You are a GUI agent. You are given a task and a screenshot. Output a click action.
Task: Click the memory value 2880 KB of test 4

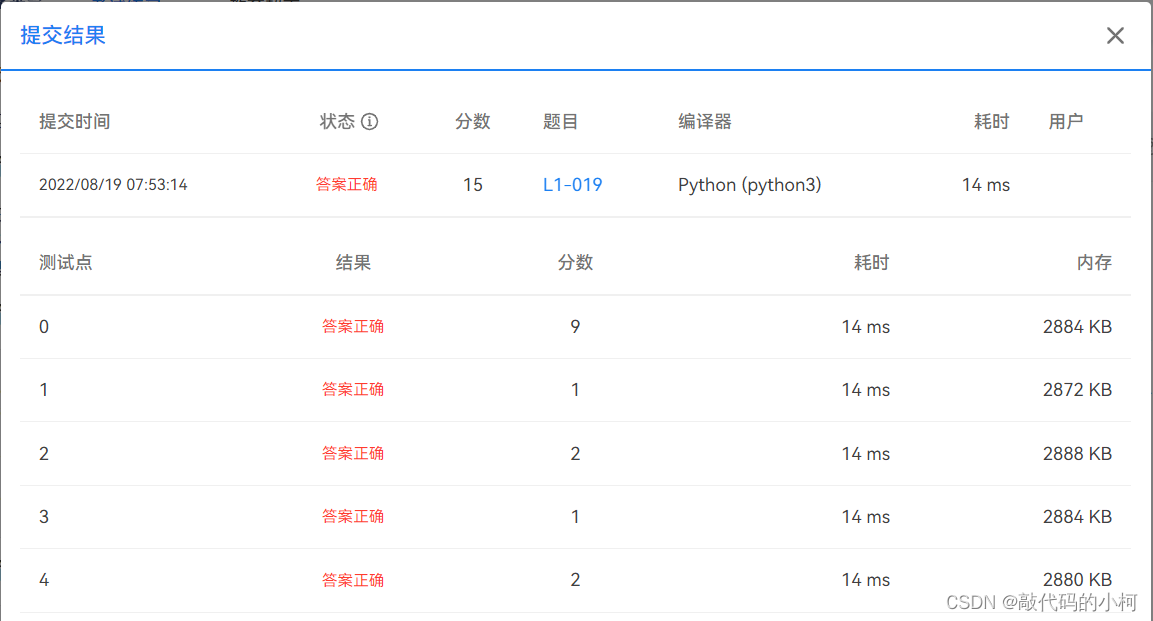[x=1077, y=579]
